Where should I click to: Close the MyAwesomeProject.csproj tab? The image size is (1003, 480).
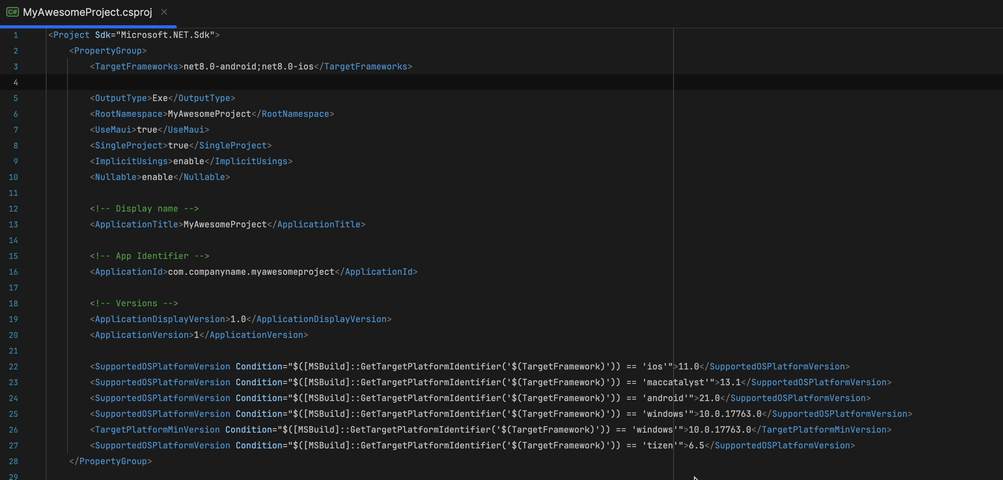tap(164, 12)
